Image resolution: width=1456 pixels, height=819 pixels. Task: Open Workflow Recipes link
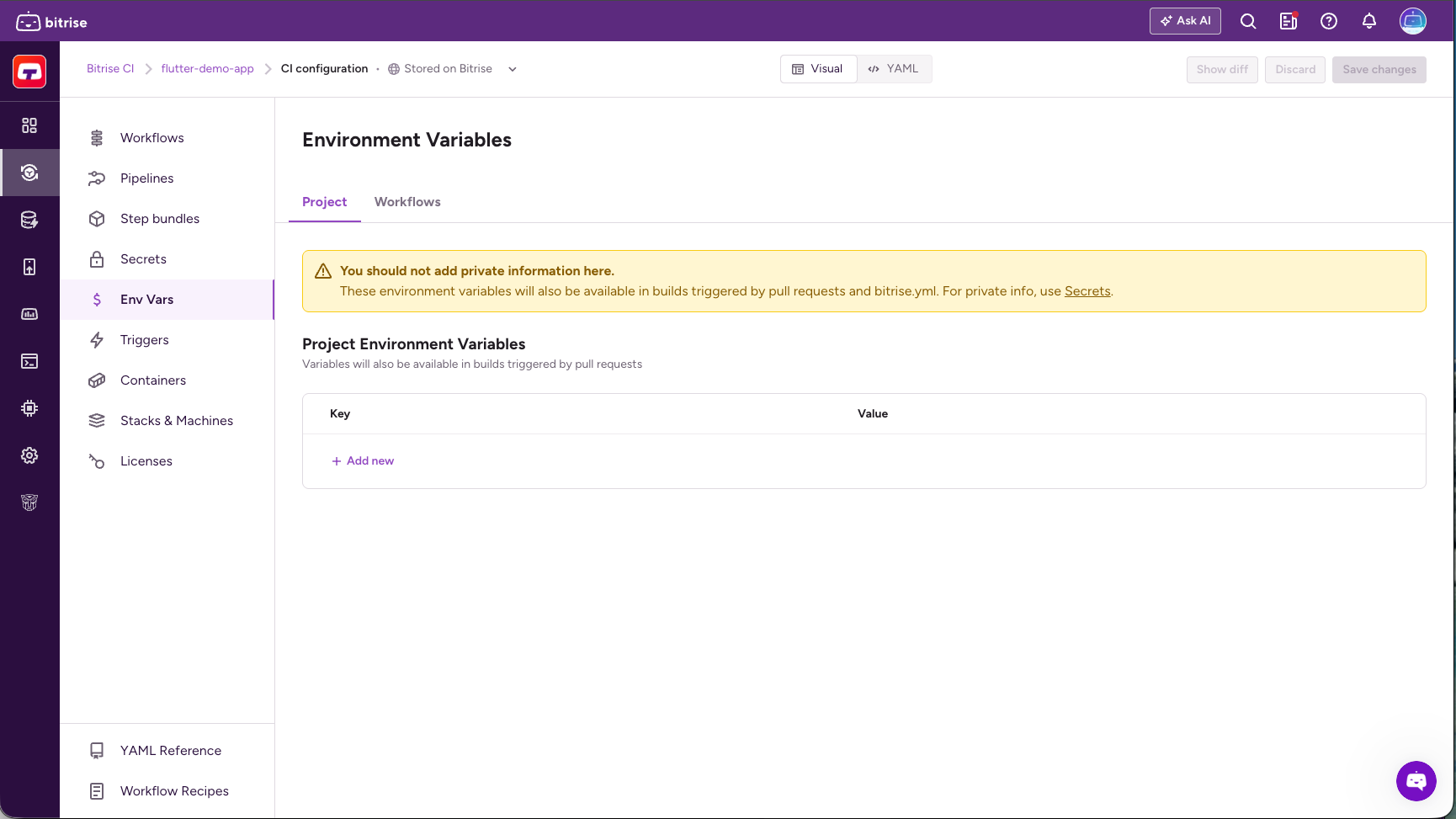pyautogui.click(x=167, y=791)
